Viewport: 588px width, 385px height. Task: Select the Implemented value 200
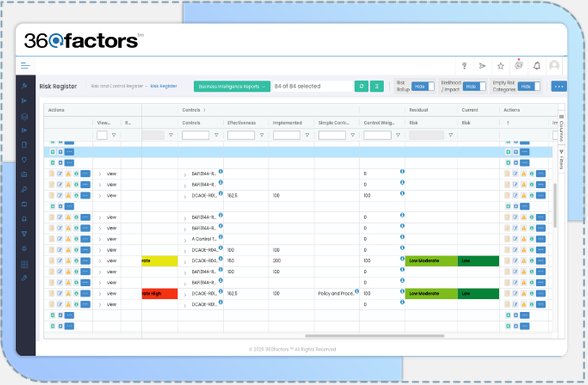coord(277,261)
